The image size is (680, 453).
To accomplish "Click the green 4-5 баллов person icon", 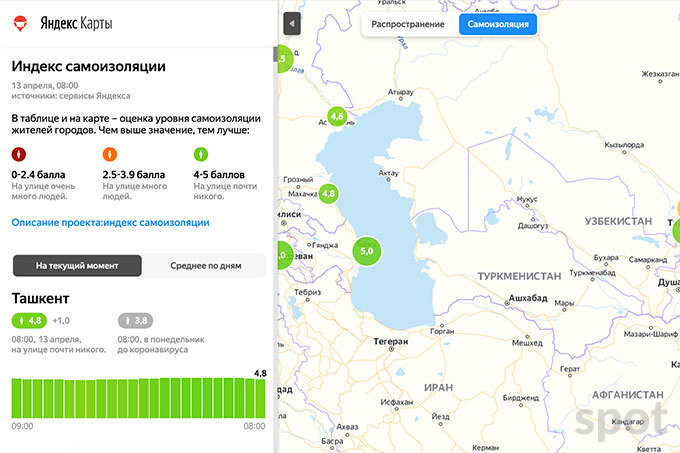I will 201,154.
